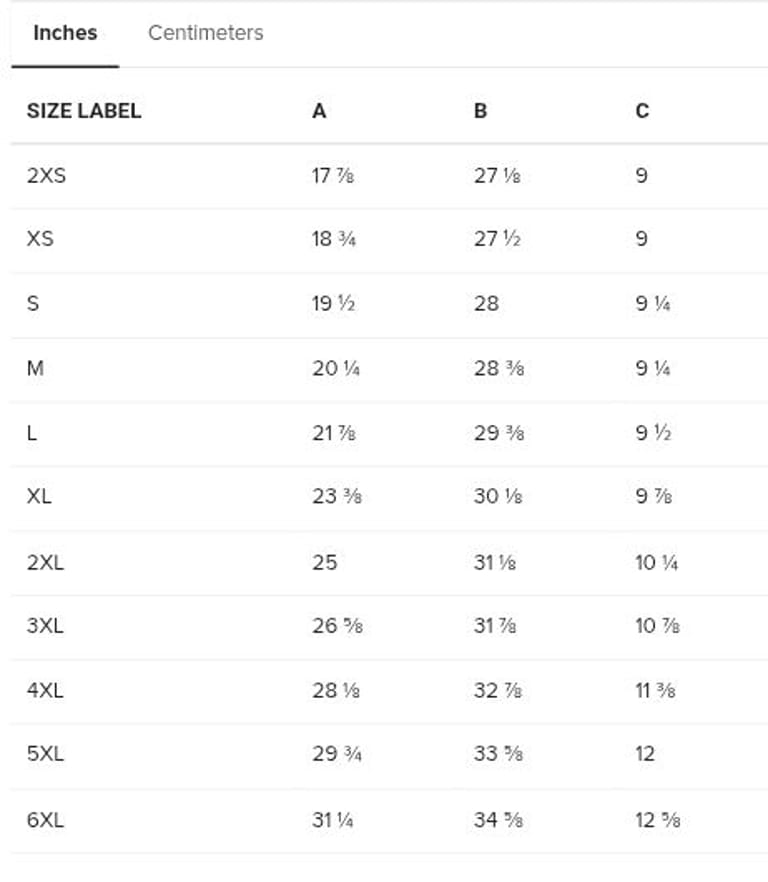Click the 5XL C measurement 12
The image size is (768, 882).
(x=645, y=754)
